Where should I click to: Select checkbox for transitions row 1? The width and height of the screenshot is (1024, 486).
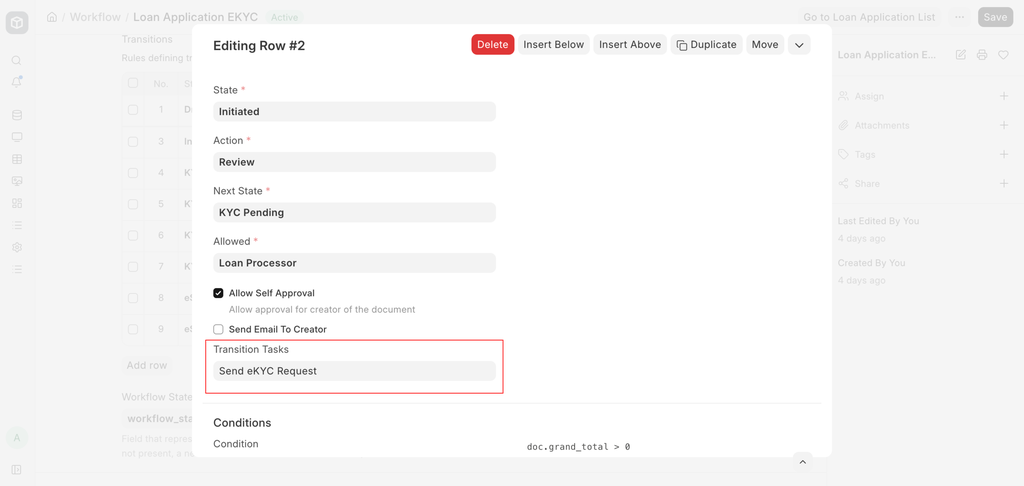[x=133, y=110]
